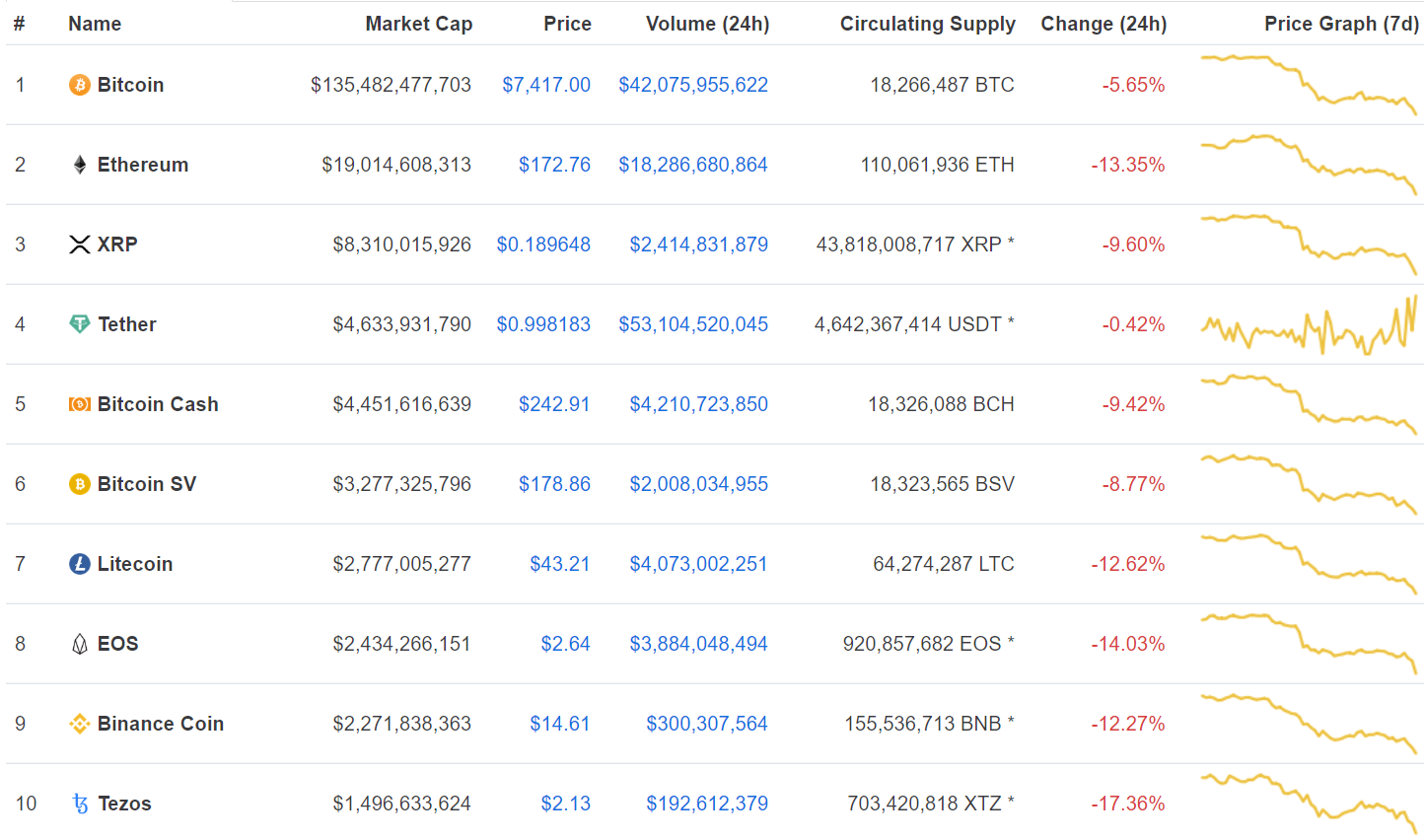
Task: View Bitcoin 7-day price graph
Action: tap(1309, 85)
